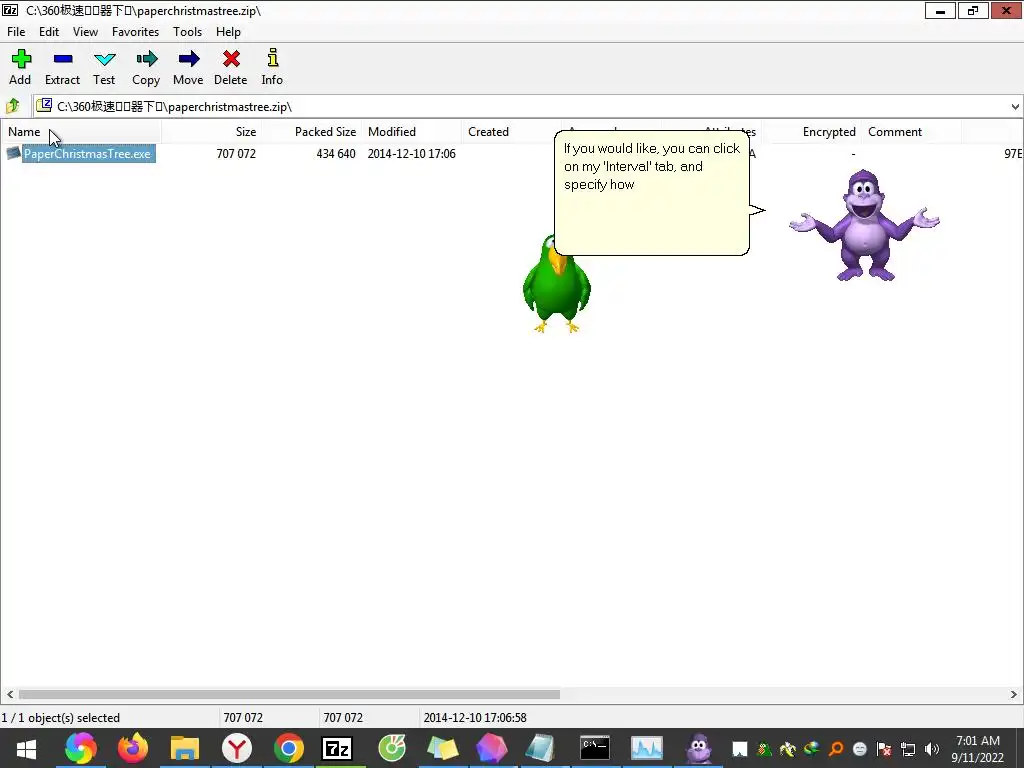The height and width of the screenshot is (768, 1024).
Task: Open the Info toolbar icon
Action: 272,67
